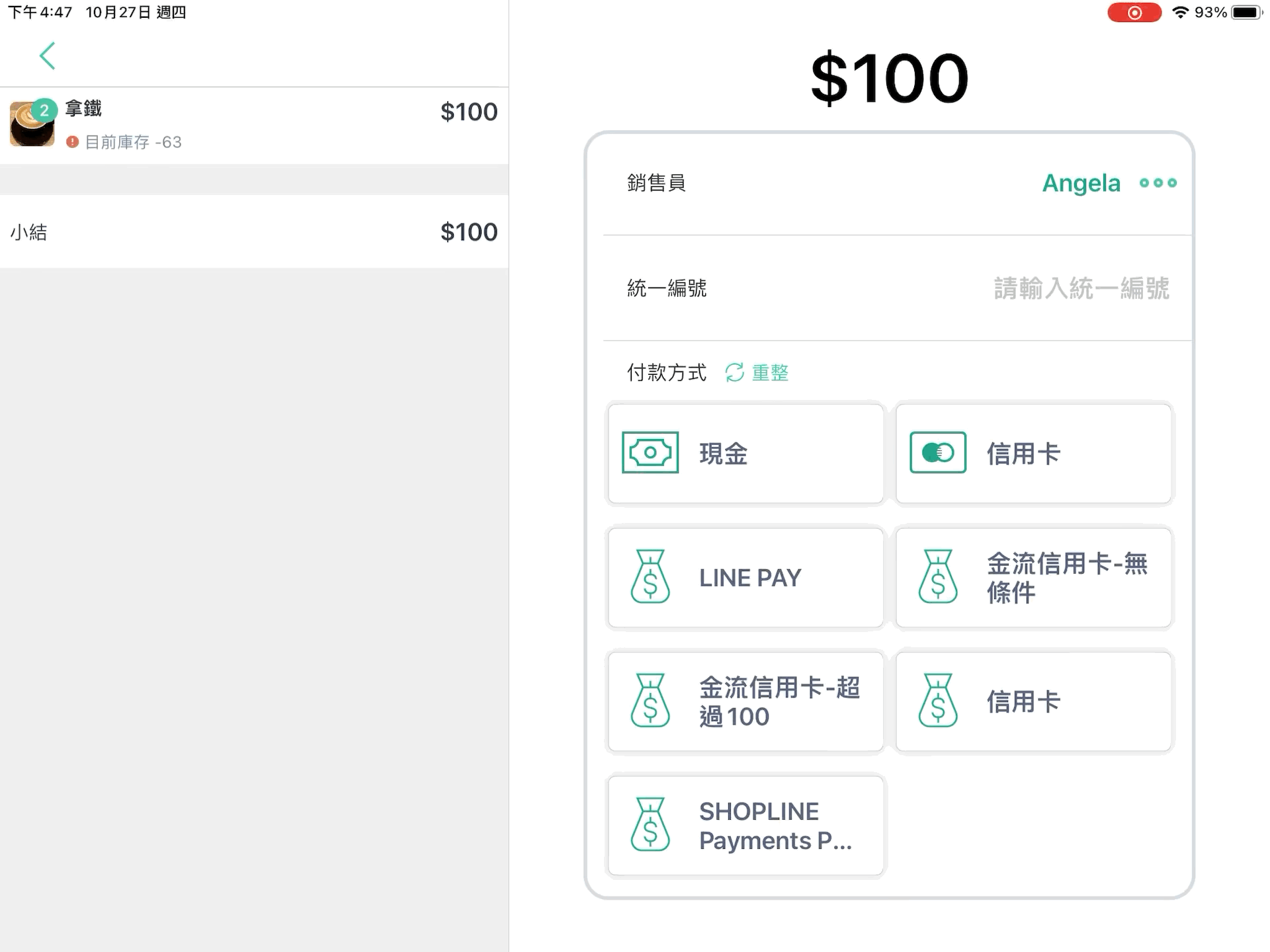Select LINE PAY payment method
Image resolution: width=1270 pixels, height=952 pixels.
pos(746,577)
